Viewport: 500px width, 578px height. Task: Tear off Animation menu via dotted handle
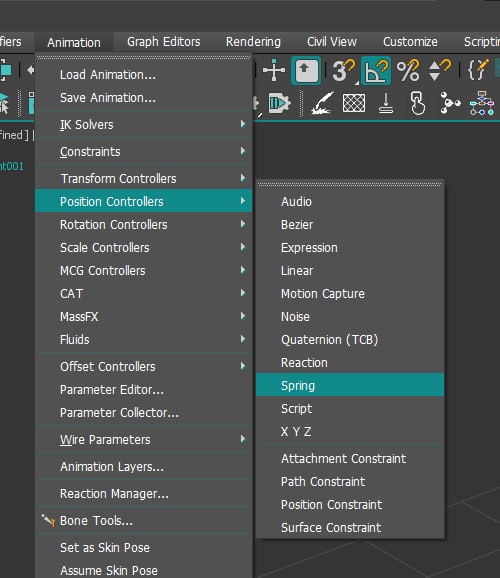coord(144,58)
